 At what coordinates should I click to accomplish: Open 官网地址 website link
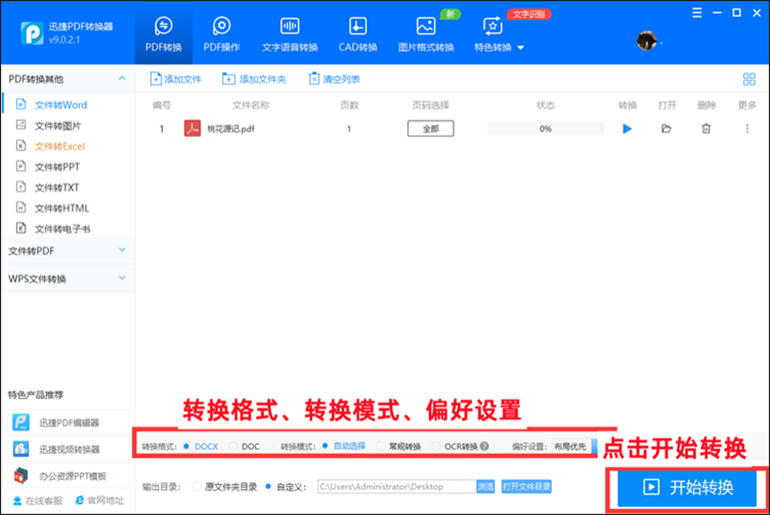pyautogui.click(x=100, y=501)
